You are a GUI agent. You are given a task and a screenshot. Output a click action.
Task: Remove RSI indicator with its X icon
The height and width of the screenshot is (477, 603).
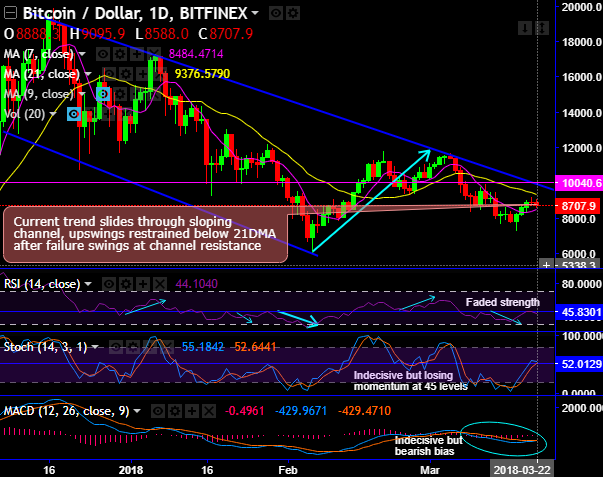pyautogui.click(x=160, y=284)
